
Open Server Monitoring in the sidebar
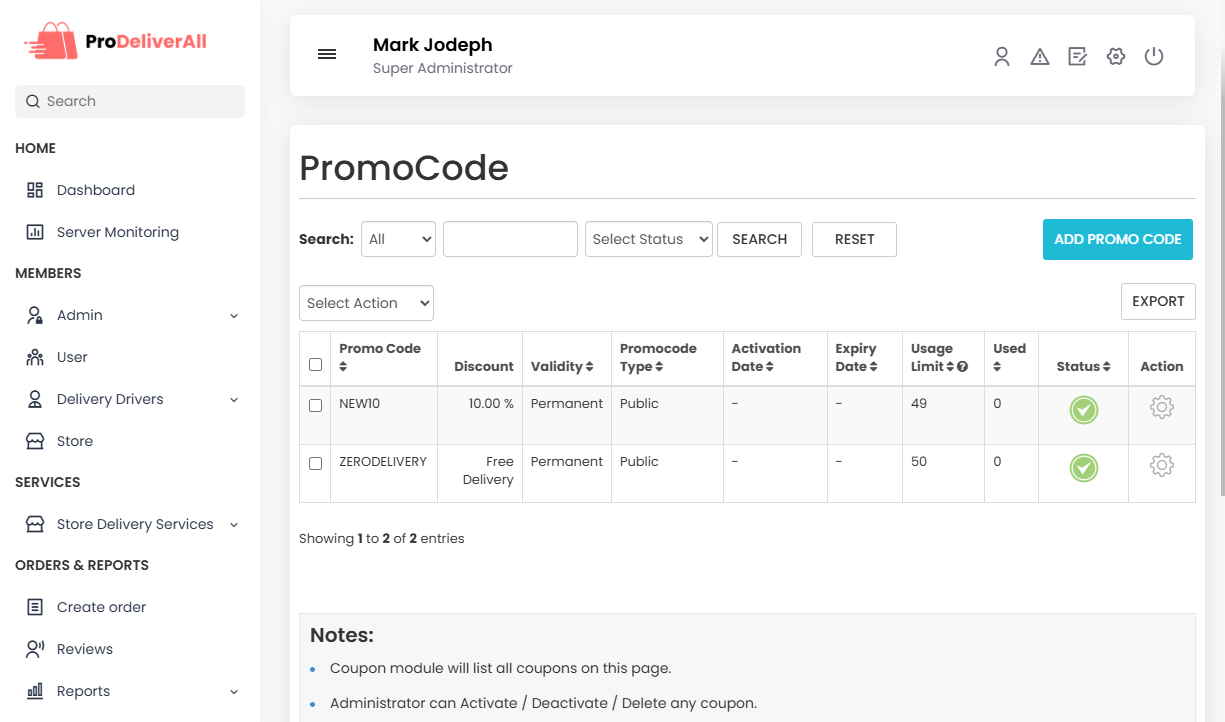pos(117,232)
